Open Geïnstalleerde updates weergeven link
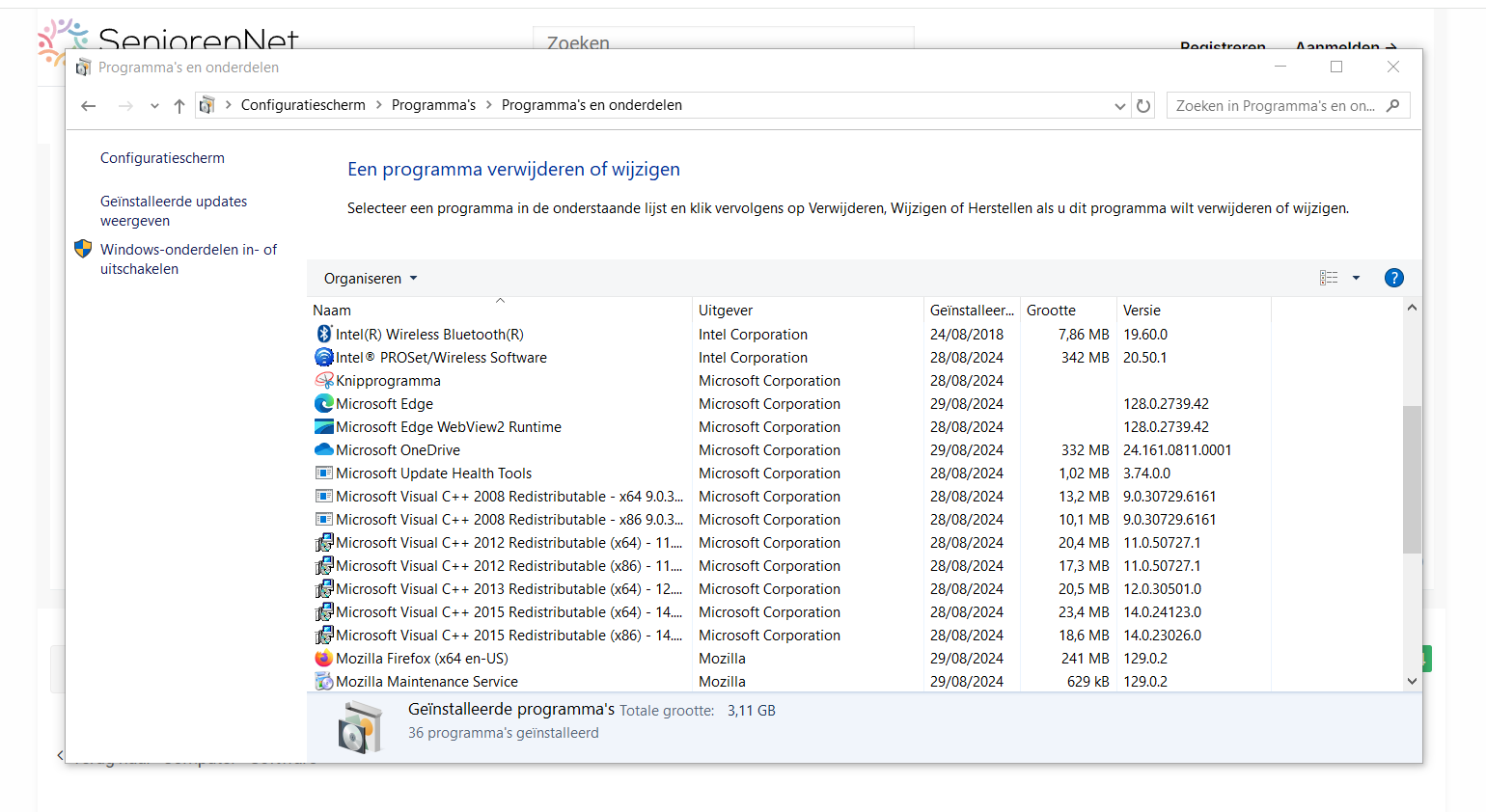This screenshot has height=812, width=1486. coord(174,211)
